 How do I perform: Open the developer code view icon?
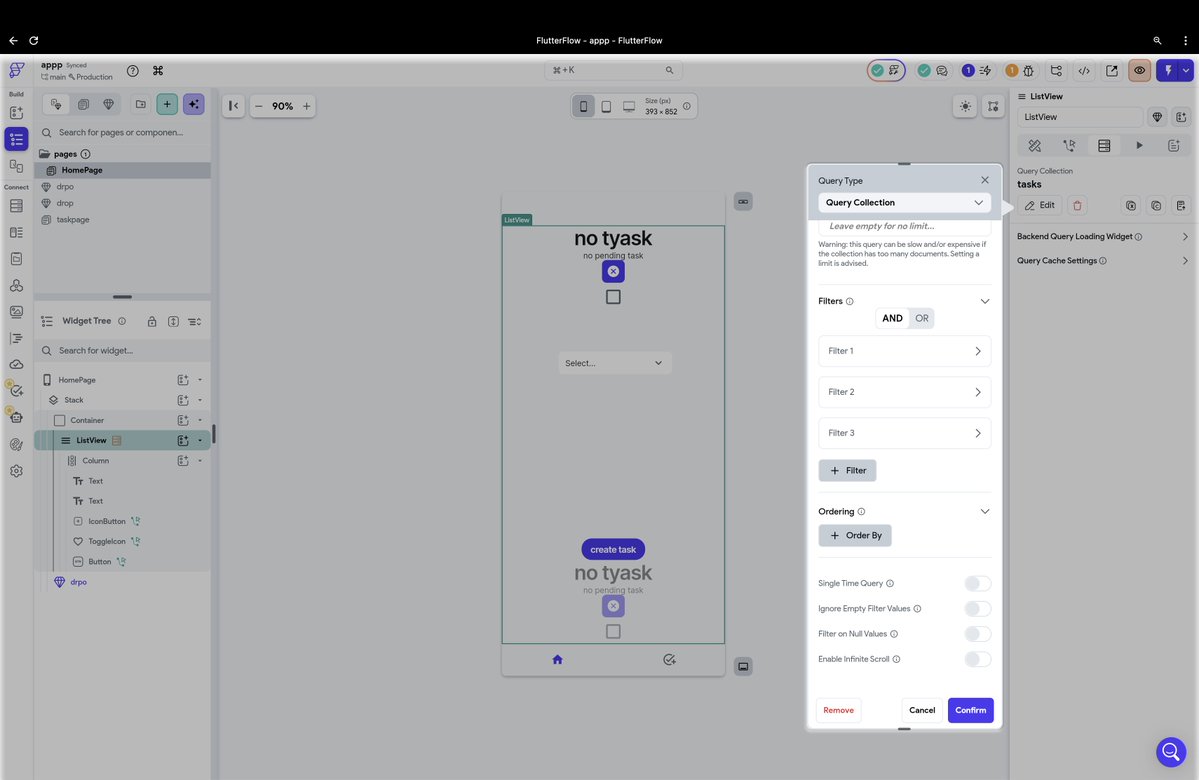[x=1084, y=70]
